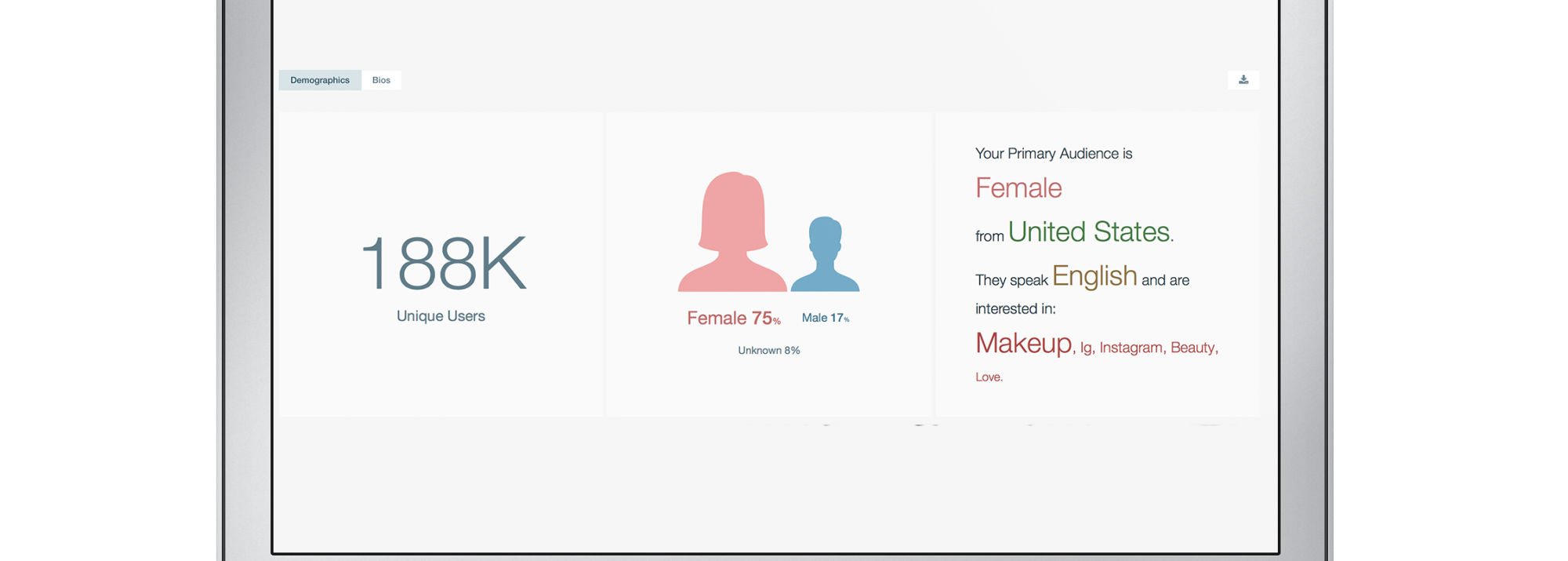
Task: Click 'Your Primary Audience is' heading
Action: pyautogui.click(x=1053, y=154)
